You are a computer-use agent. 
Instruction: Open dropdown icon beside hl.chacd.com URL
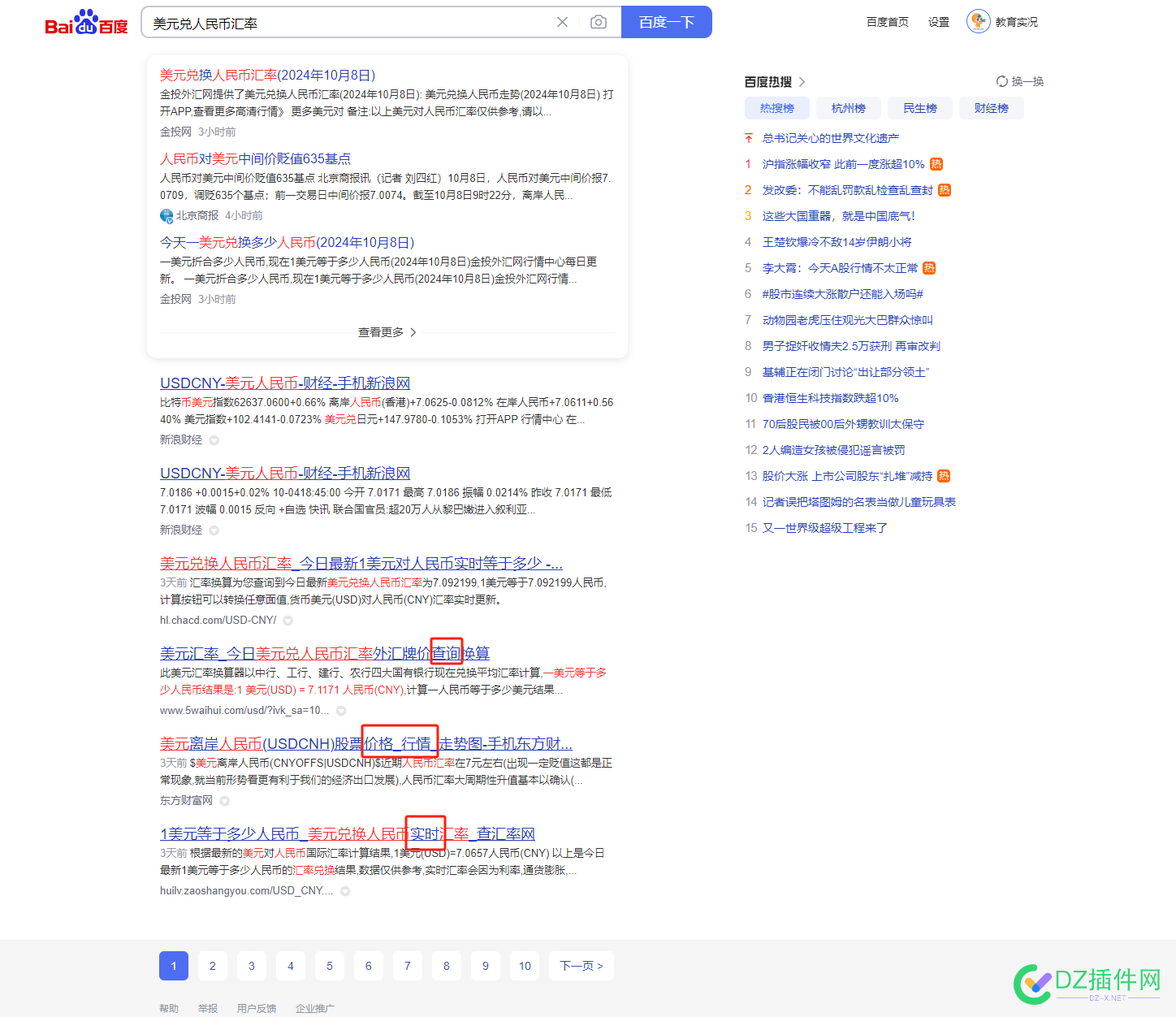click(x=288, y=621)
